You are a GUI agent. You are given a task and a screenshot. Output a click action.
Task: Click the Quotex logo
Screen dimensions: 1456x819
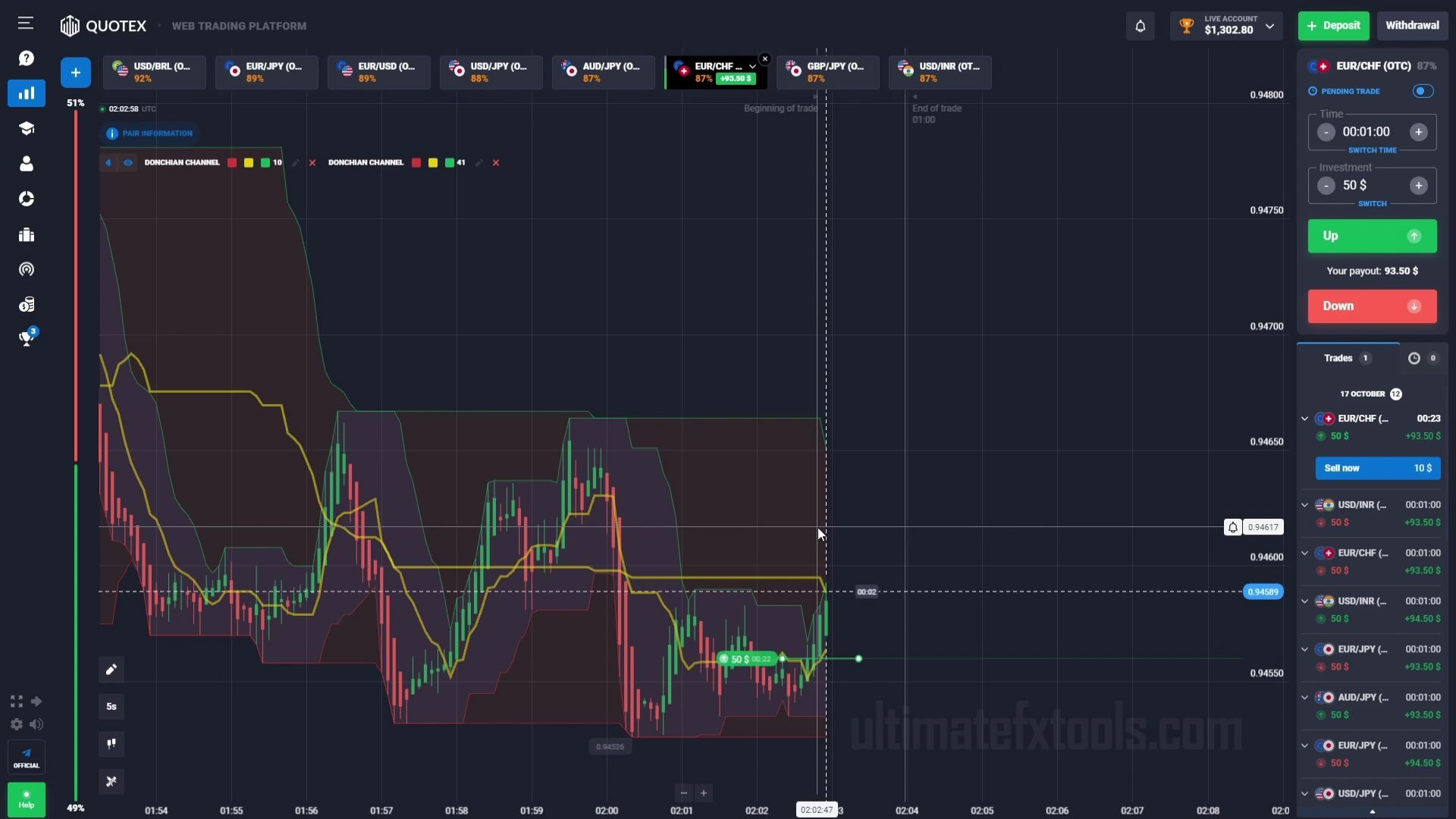103,26
